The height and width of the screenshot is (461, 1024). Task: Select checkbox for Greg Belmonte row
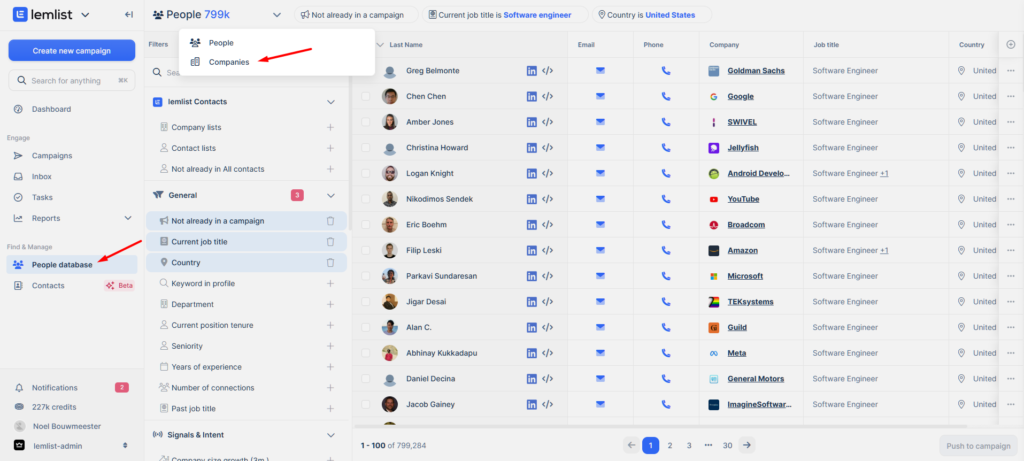coord(365,71)
